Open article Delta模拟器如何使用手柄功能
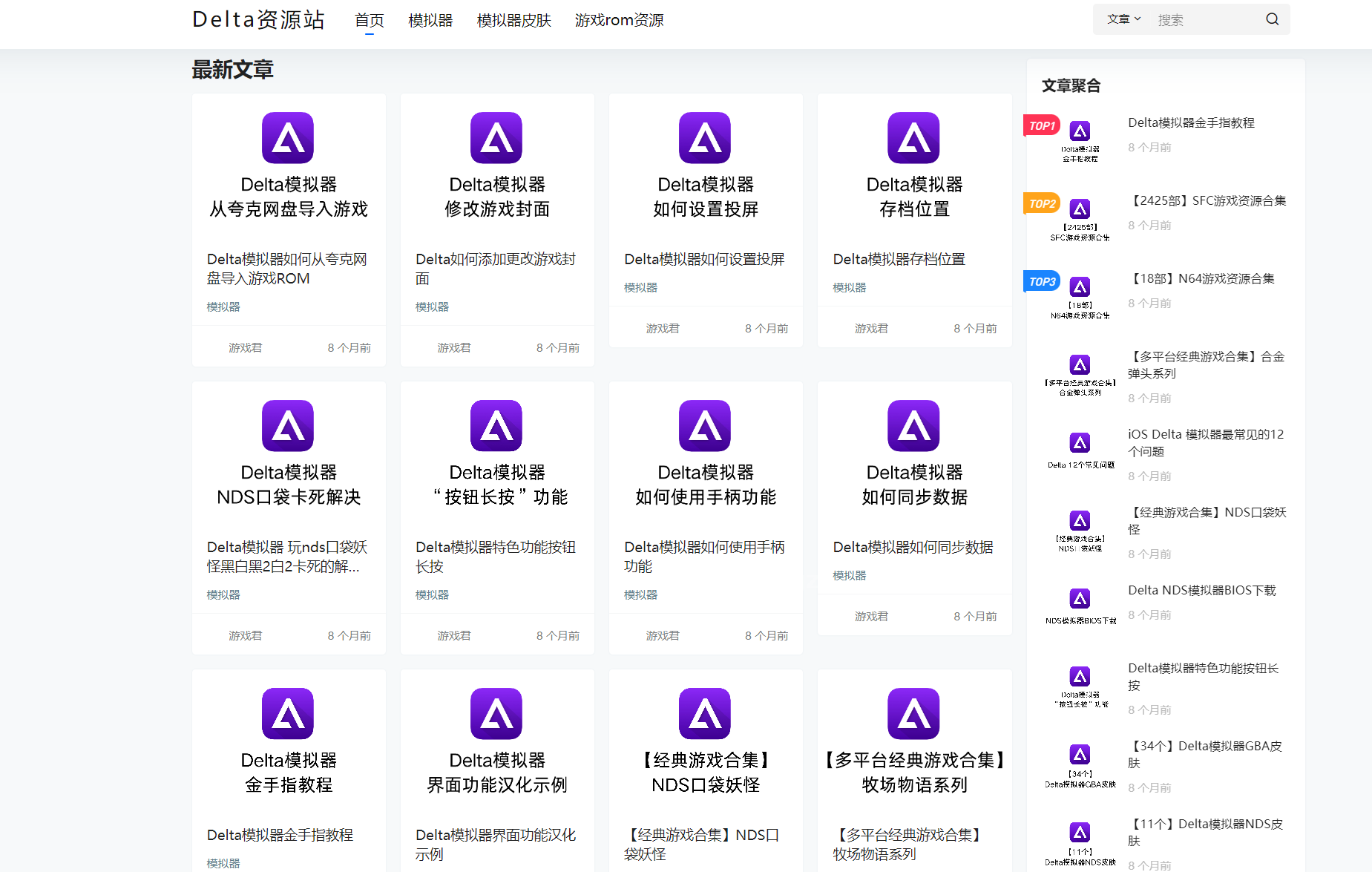The width and height of the screenshot is (1372, 872). [704, 557]
